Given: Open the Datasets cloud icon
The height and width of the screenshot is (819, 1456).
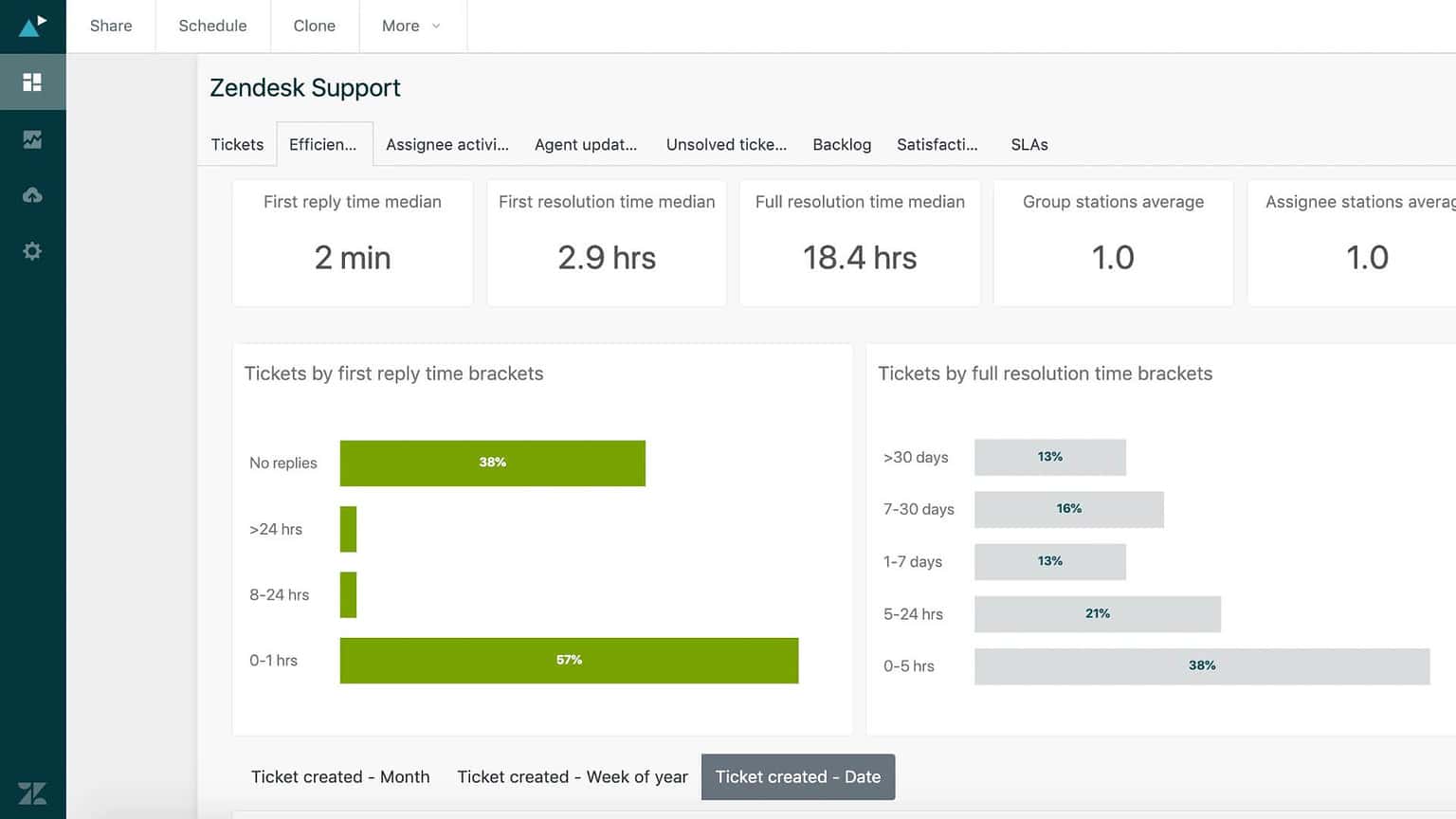Looking at the screenshot, I should click(33, 194).
